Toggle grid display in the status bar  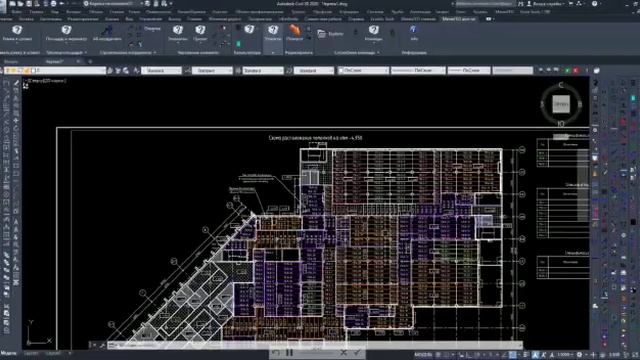[x=438, y=355]
